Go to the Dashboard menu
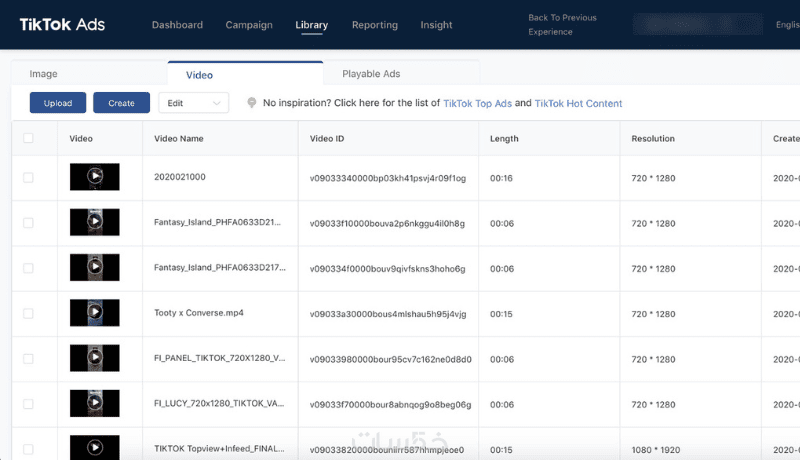800x460 pixels. pyautogui.click(x=177, y=25)
